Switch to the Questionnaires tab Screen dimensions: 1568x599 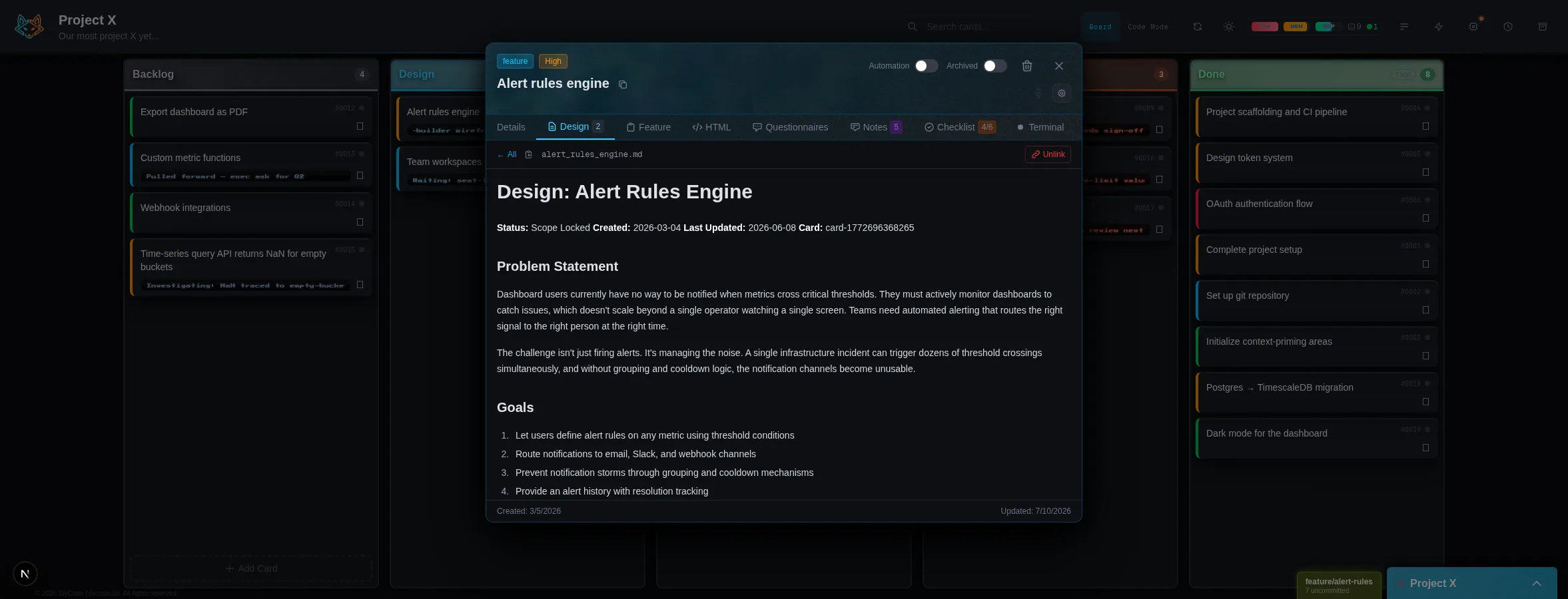(x=791, y=127)
